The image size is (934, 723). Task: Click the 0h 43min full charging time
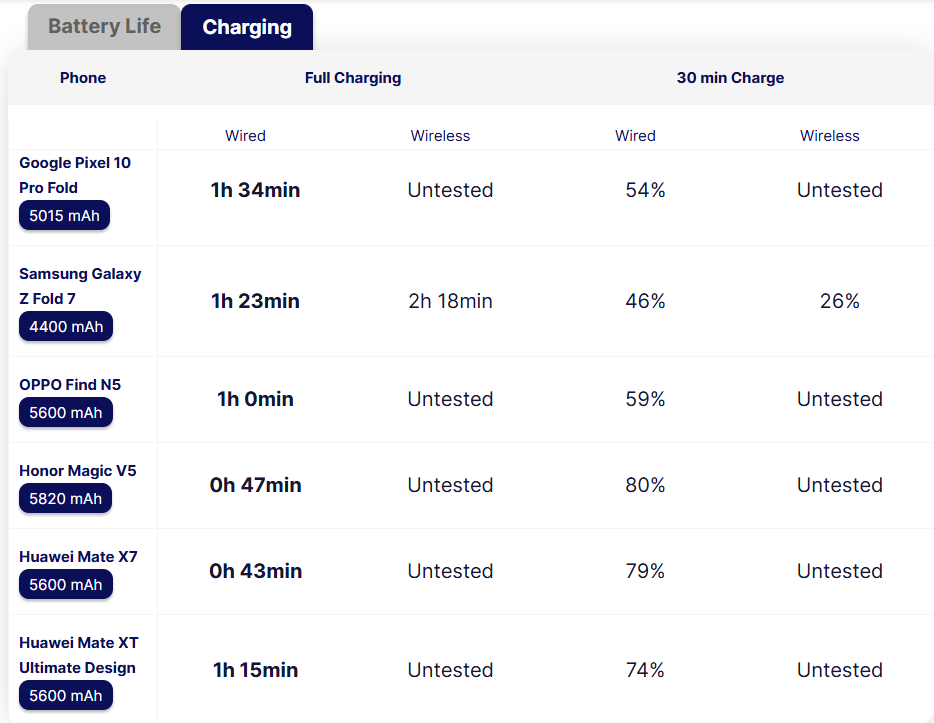pos(255,571)
